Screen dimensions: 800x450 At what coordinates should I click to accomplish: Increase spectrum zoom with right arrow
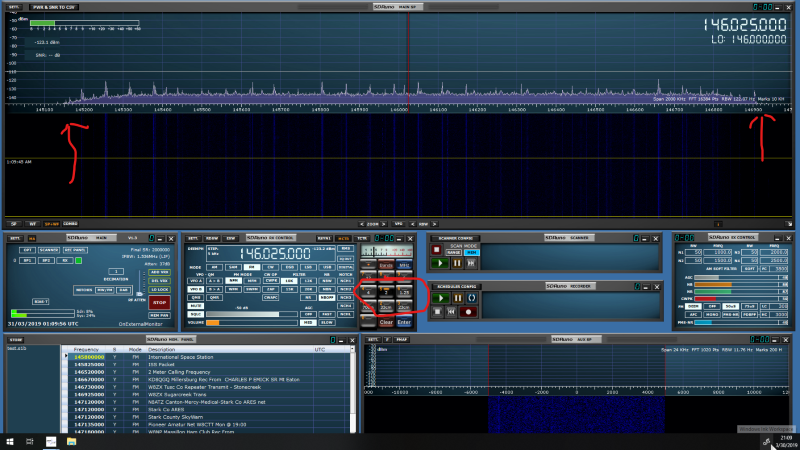[384, 224]
